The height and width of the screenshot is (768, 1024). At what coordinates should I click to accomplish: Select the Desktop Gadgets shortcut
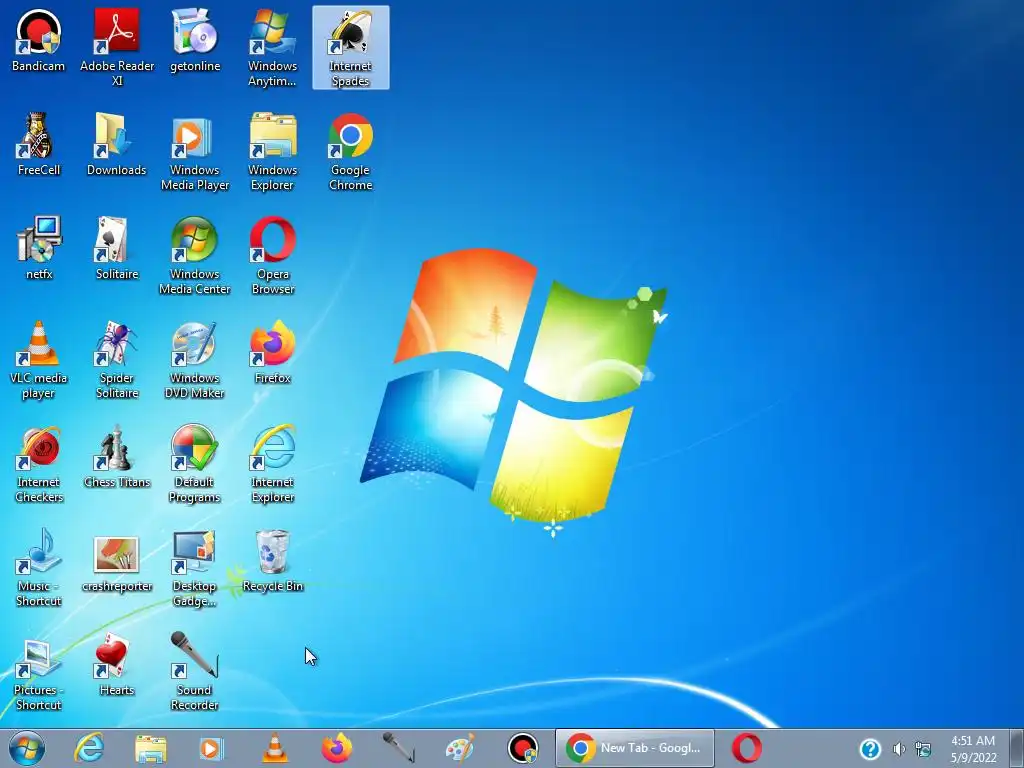pyautogui.click(x=195, y=568)
